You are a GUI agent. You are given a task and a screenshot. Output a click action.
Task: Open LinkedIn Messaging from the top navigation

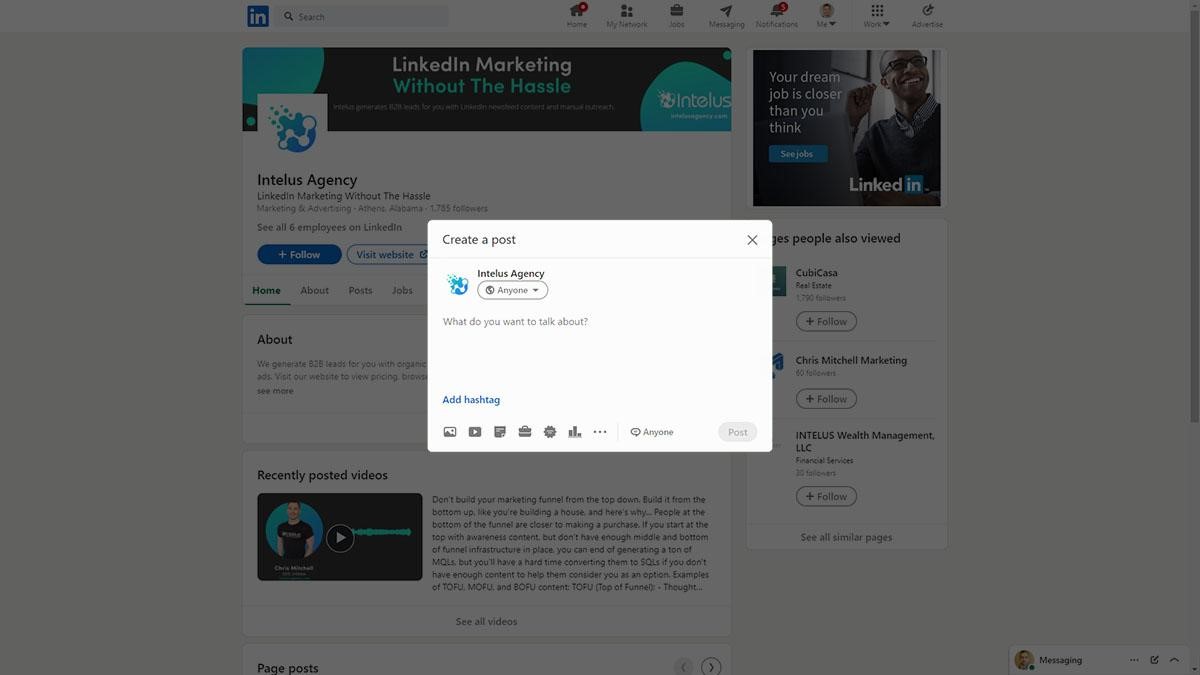[726, 15]
